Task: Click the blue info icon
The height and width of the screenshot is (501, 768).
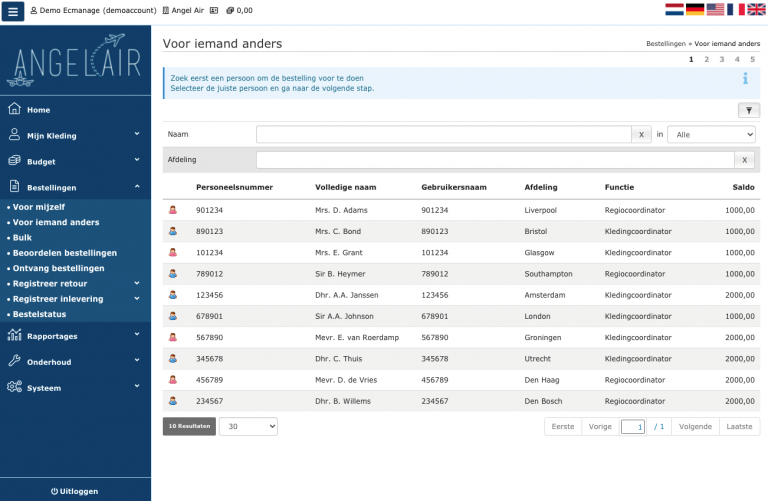Action: click(x=745, y=79)
